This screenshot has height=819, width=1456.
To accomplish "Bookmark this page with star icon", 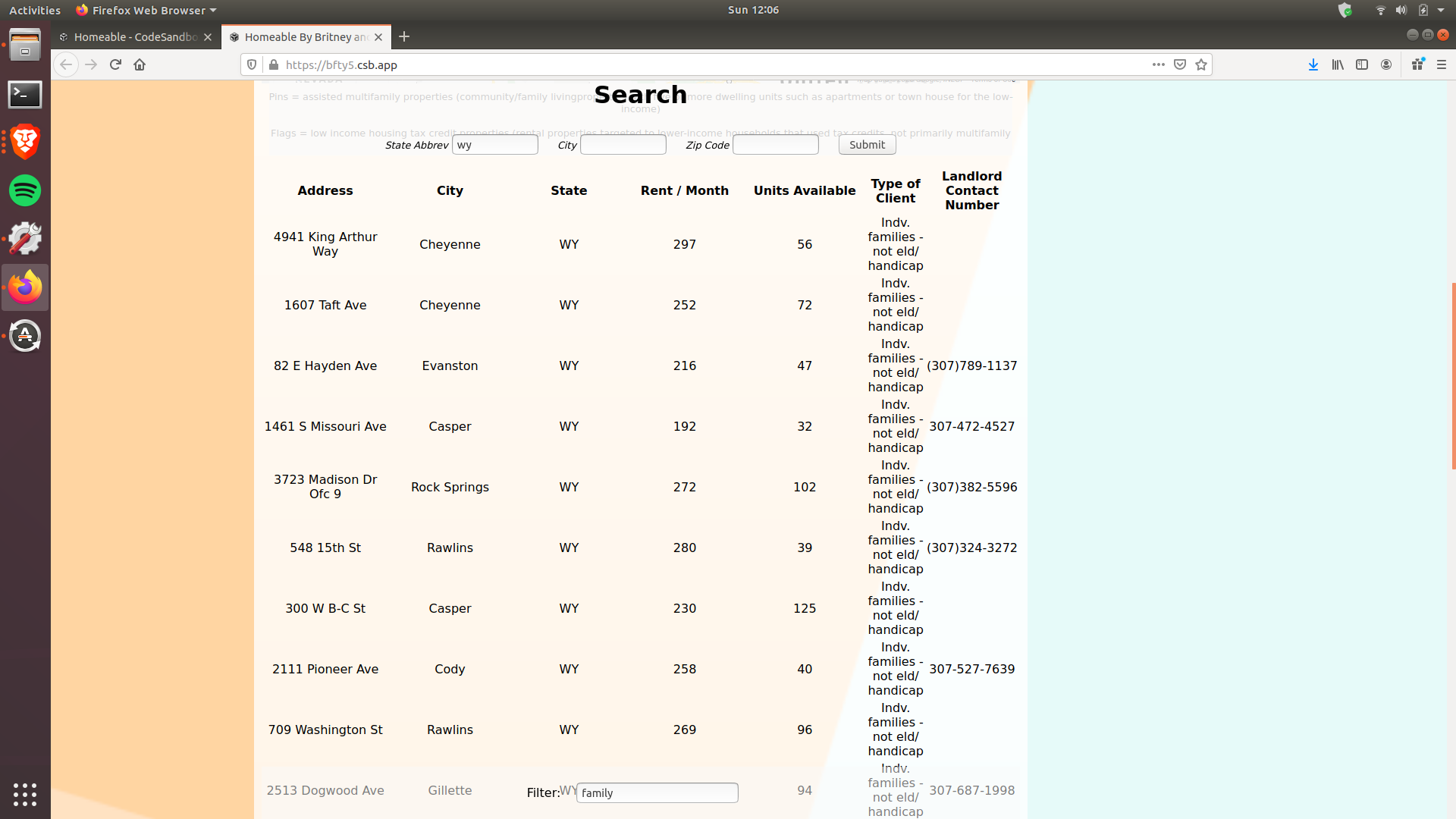I will coord(1201,64).
